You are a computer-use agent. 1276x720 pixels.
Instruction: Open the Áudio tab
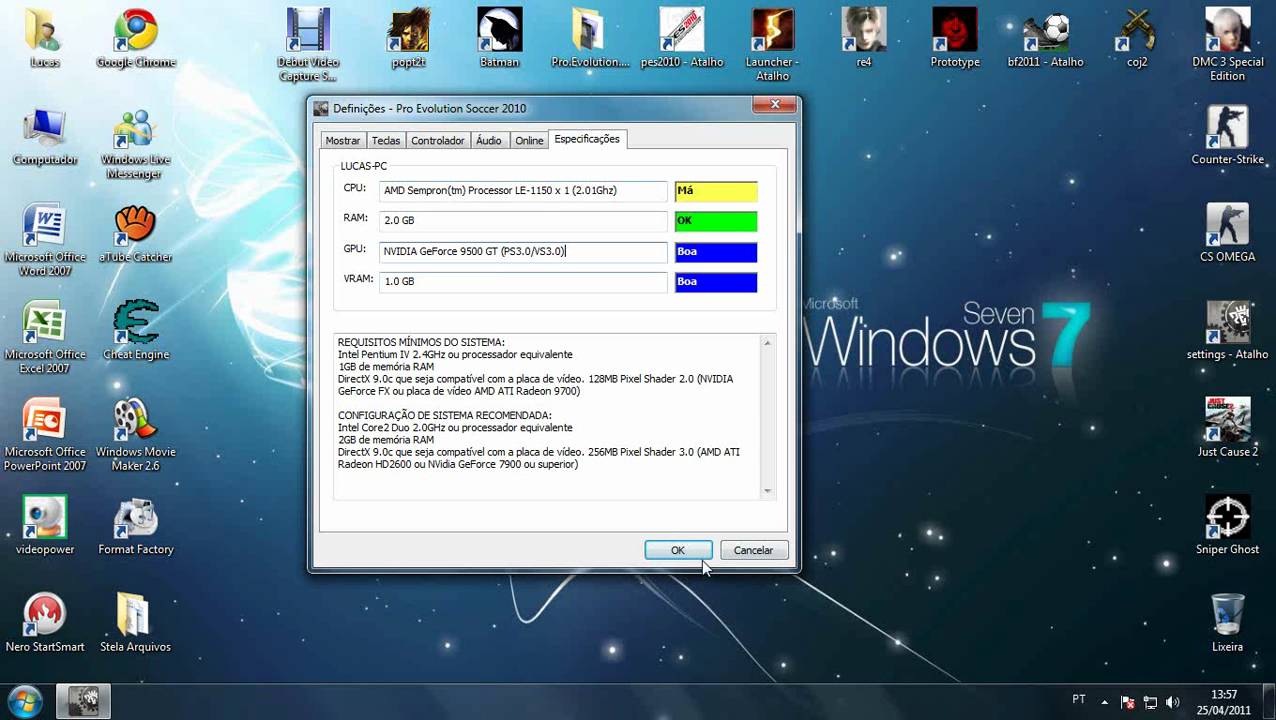point(489,141)
